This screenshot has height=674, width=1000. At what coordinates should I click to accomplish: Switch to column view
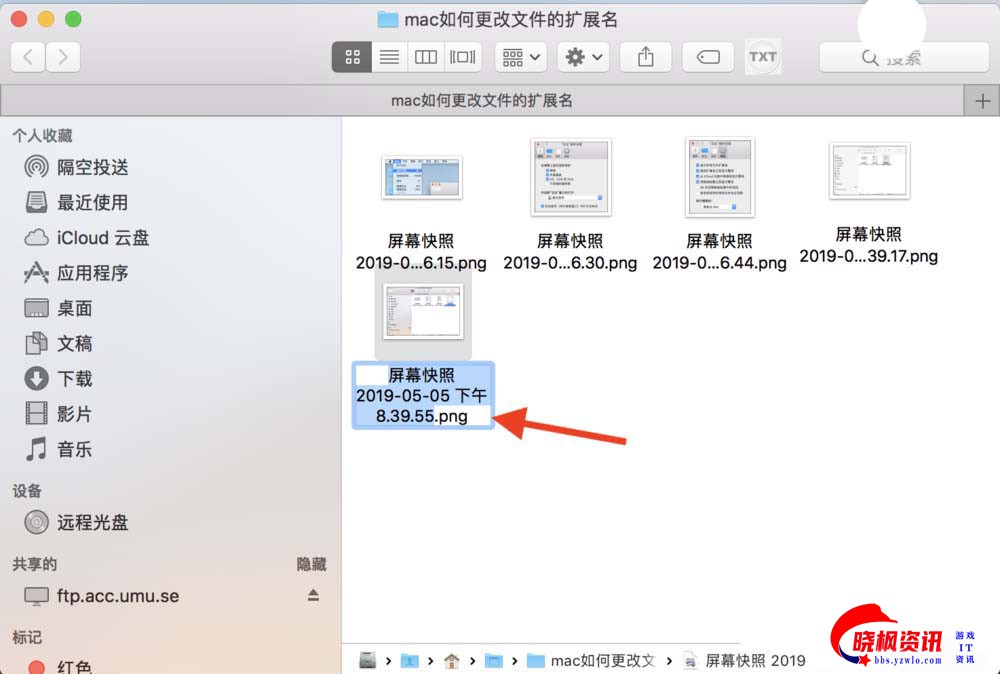426,57
